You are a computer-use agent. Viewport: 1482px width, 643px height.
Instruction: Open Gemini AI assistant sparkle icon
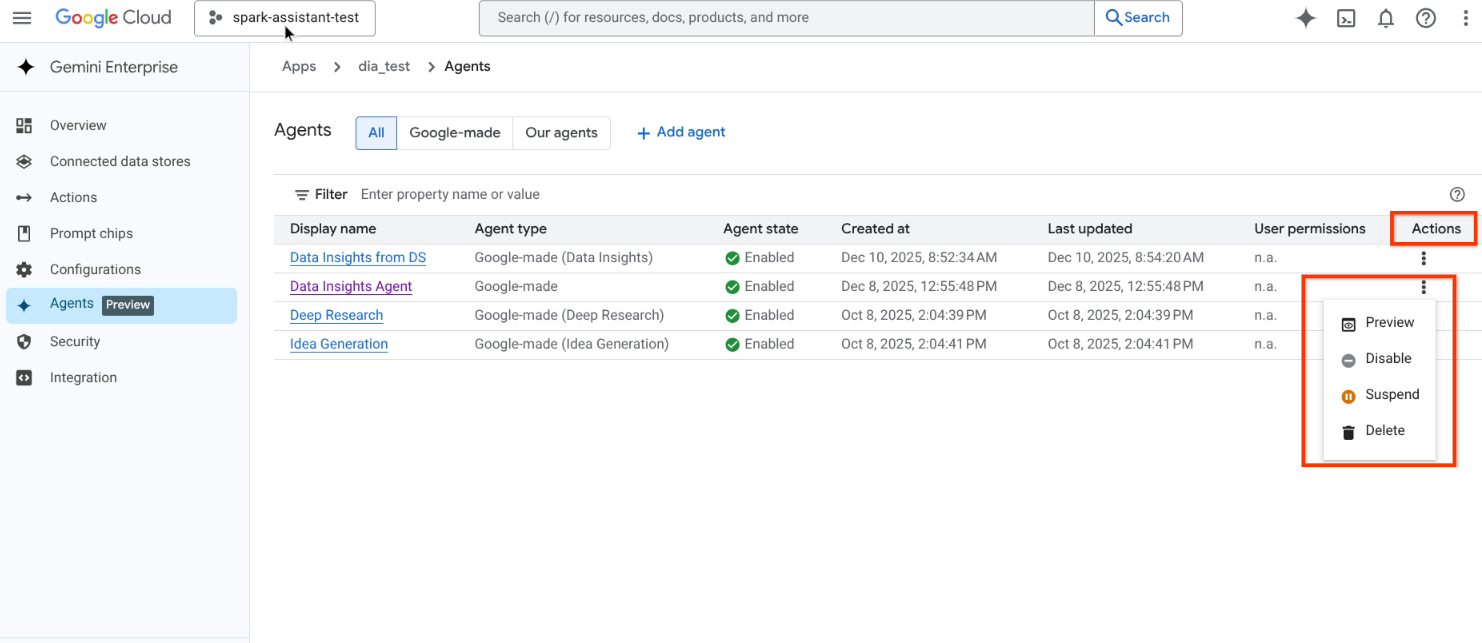1305,18
